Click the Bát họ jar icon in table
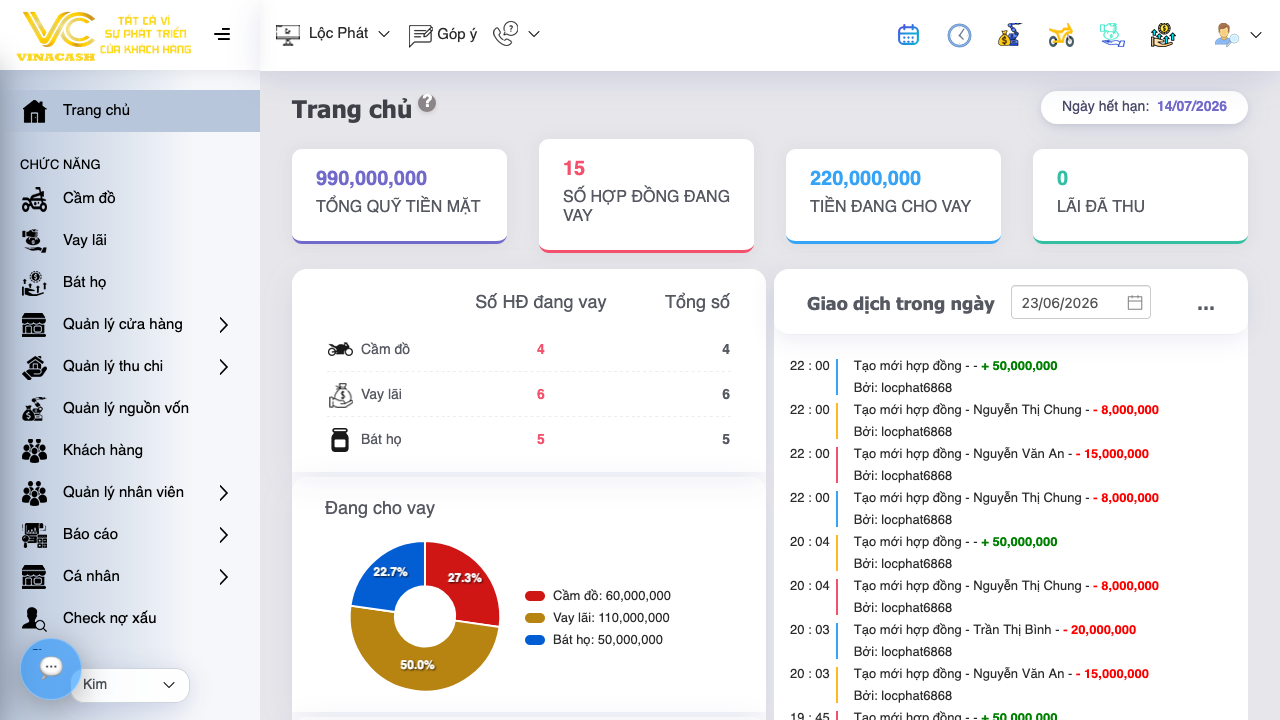This screenshot has height=720, width=1280. (340, 439)
